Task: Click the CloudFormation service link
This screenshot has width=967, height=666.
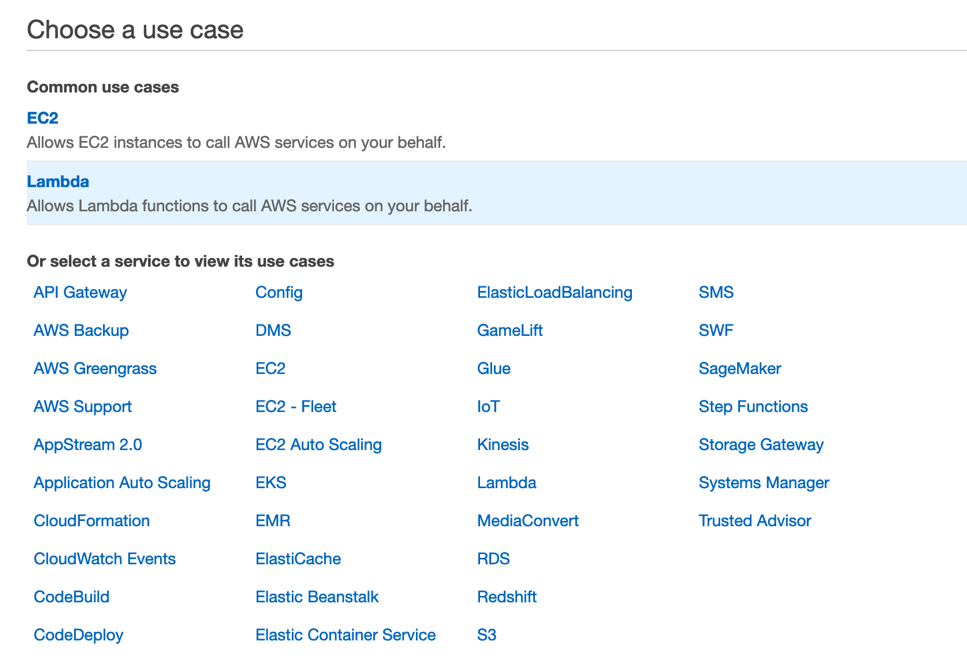Action: click(x=92, y=521)
